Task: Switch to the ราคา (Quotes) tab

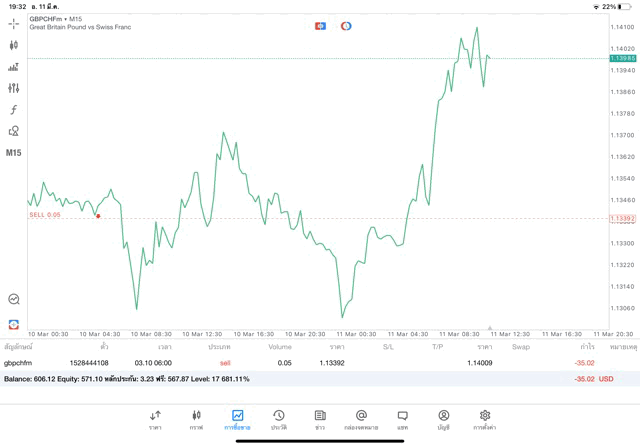Action: click(155, 419)
